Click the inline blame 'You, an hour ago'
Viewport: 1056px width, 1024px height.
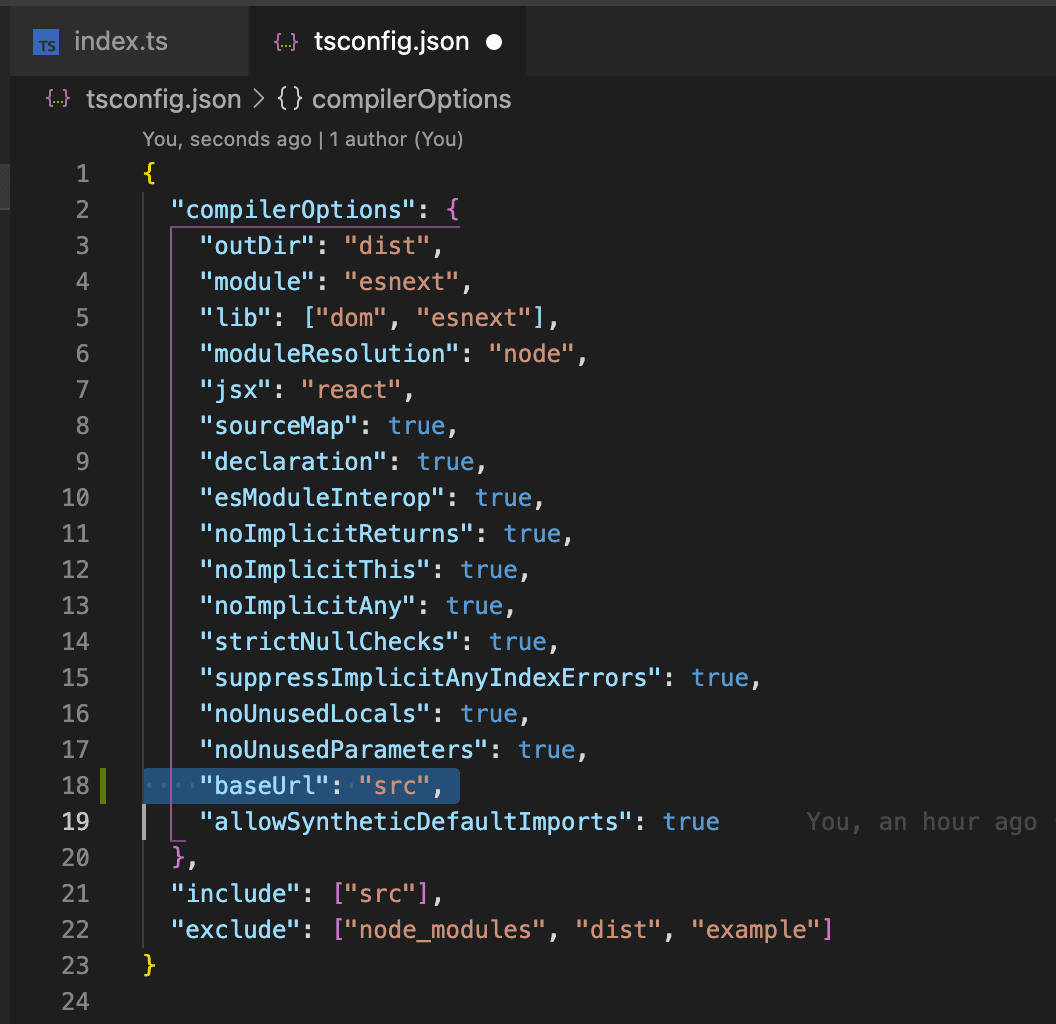(920, 822)
